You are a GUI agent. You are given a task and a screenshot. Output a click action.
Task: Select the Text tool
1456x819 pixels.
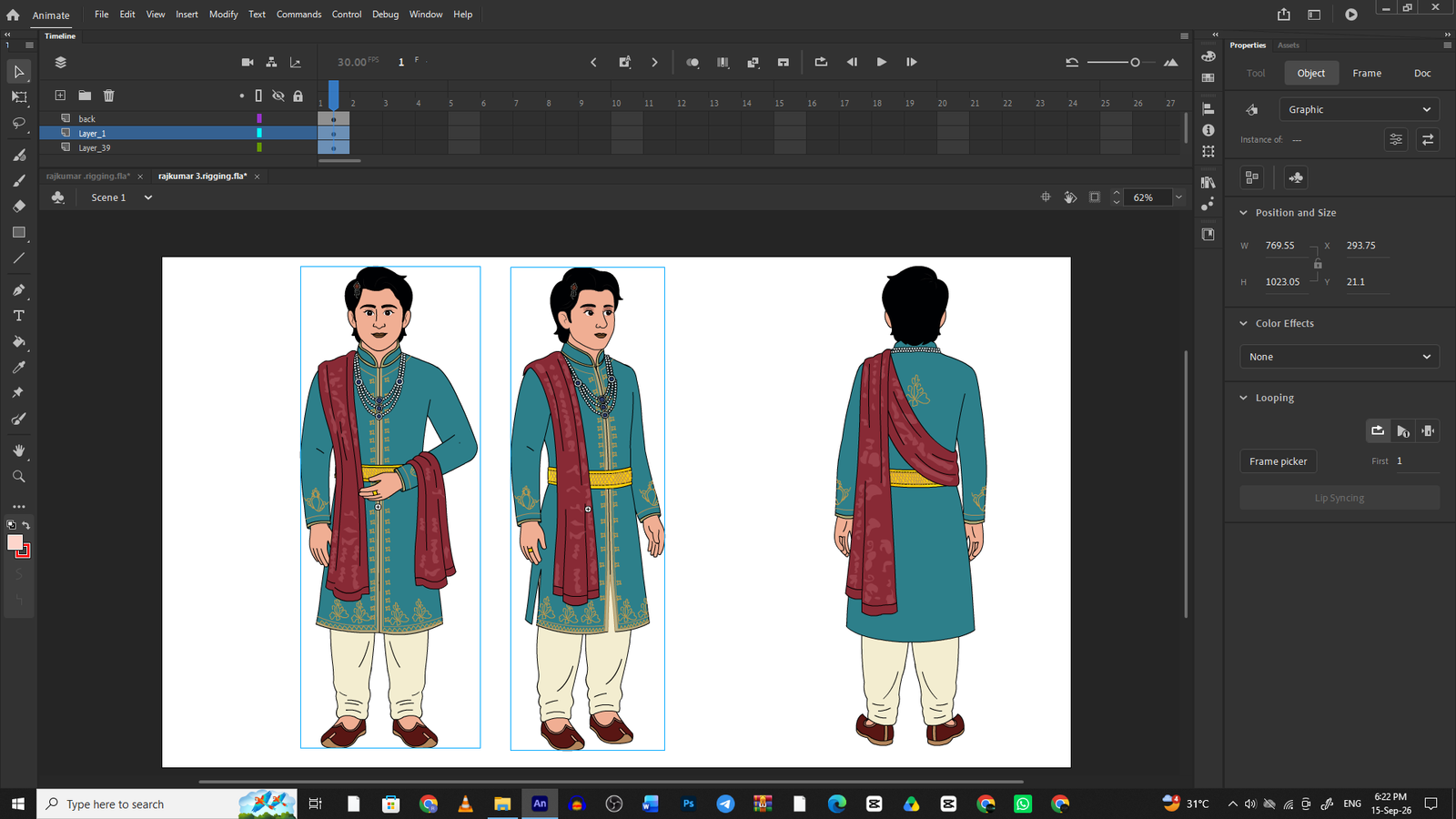[x=18, y=316]
